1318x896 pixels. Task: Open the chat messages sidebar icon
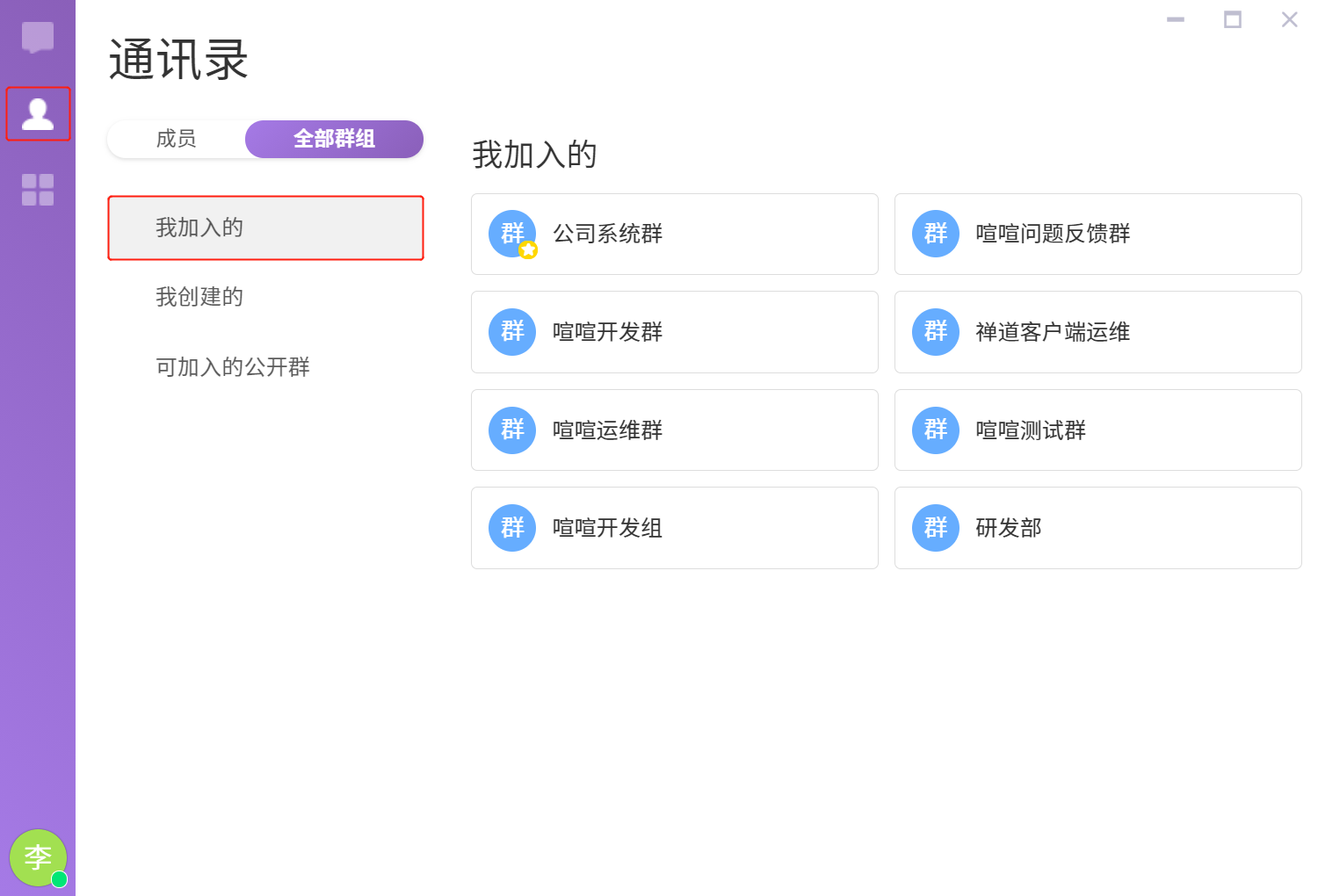tap(38, 38)
